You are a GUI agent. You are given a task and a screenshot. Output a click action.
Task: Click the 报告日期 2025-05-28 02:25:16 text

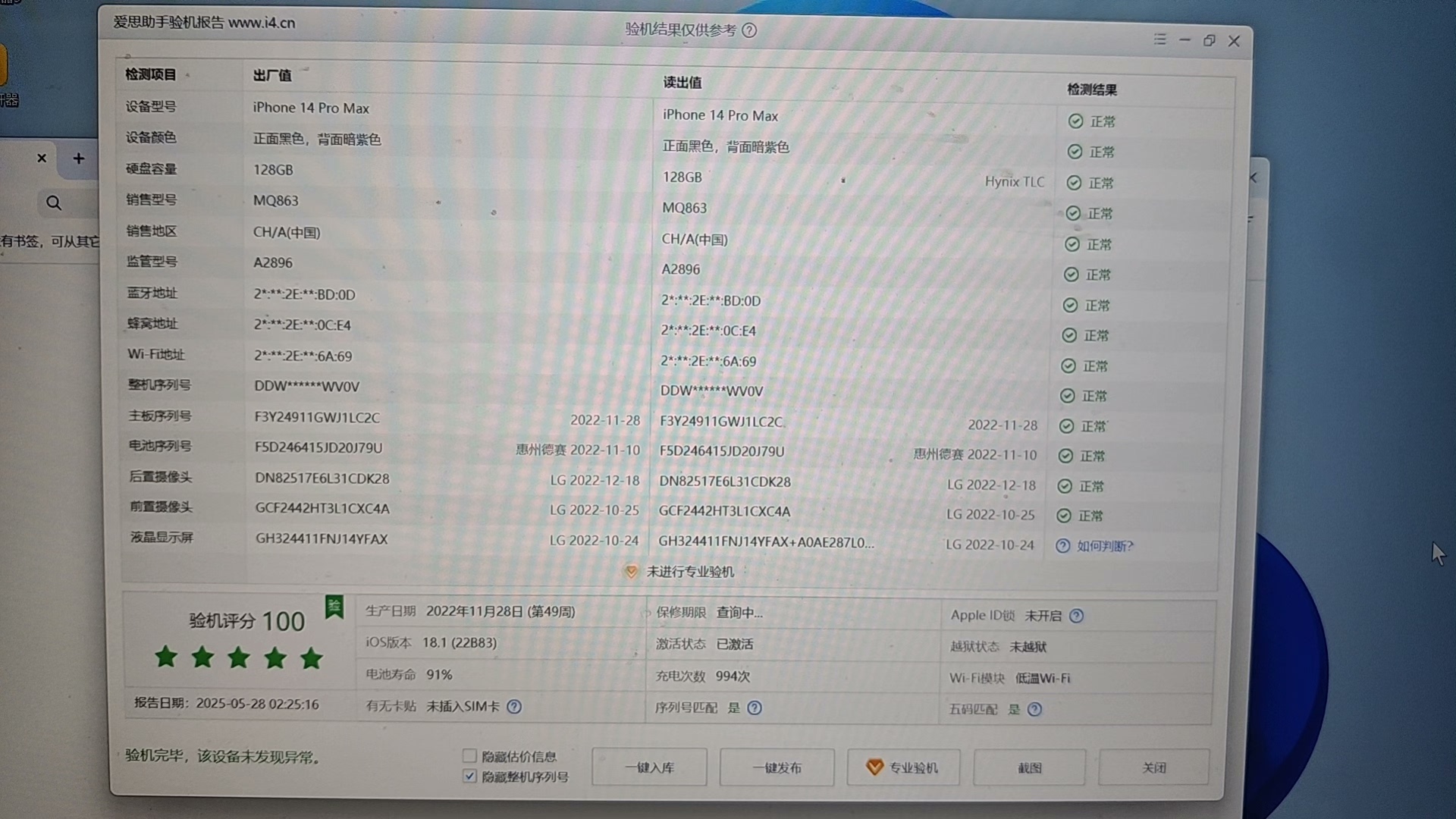pyautogui.click(x=227, y=703)
